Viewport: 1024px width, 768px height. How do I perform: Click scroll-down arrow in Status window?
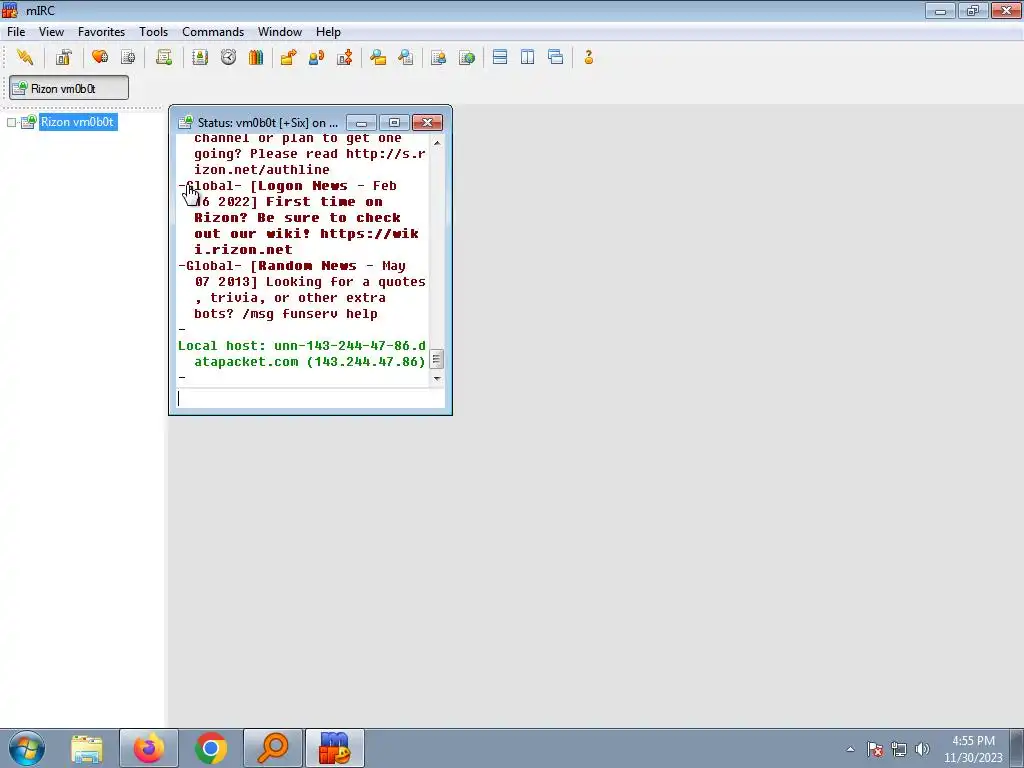pos(437,378)
